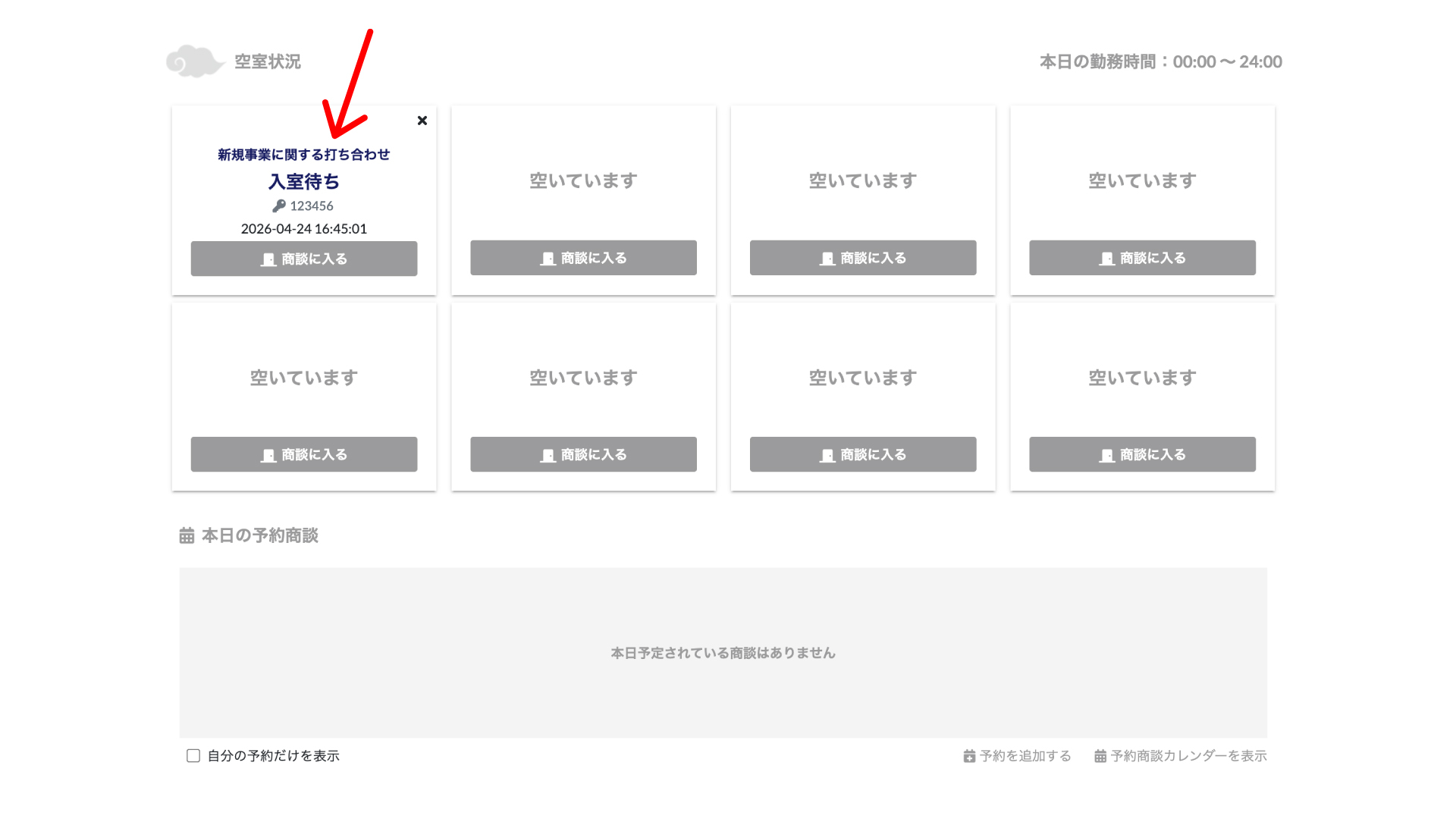1456x819 pixels.
Task: Click the cloud logo icon
Action: click(195, 61)
